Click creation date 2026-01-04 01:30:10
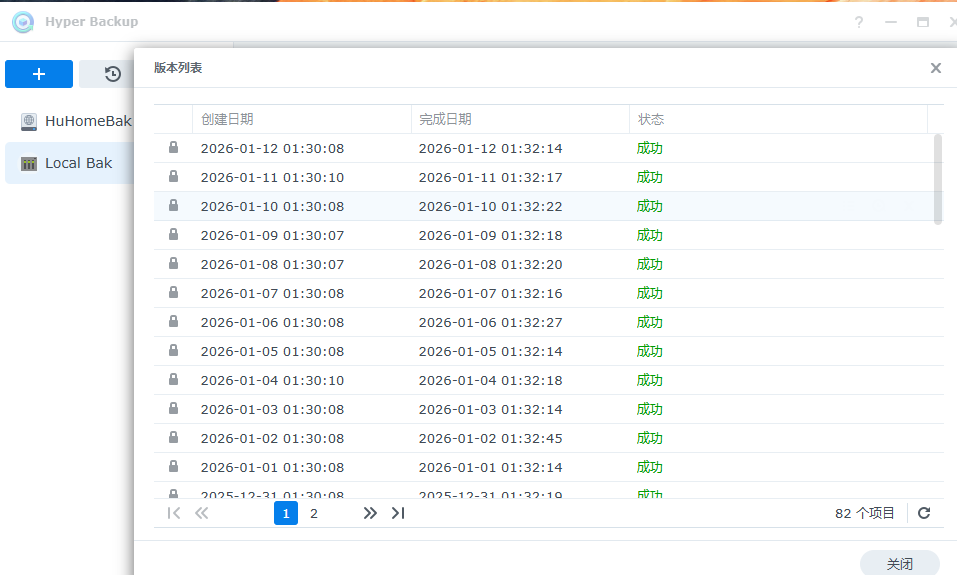The width and height of the screenshot is (957, 575). tap(272, 380)
